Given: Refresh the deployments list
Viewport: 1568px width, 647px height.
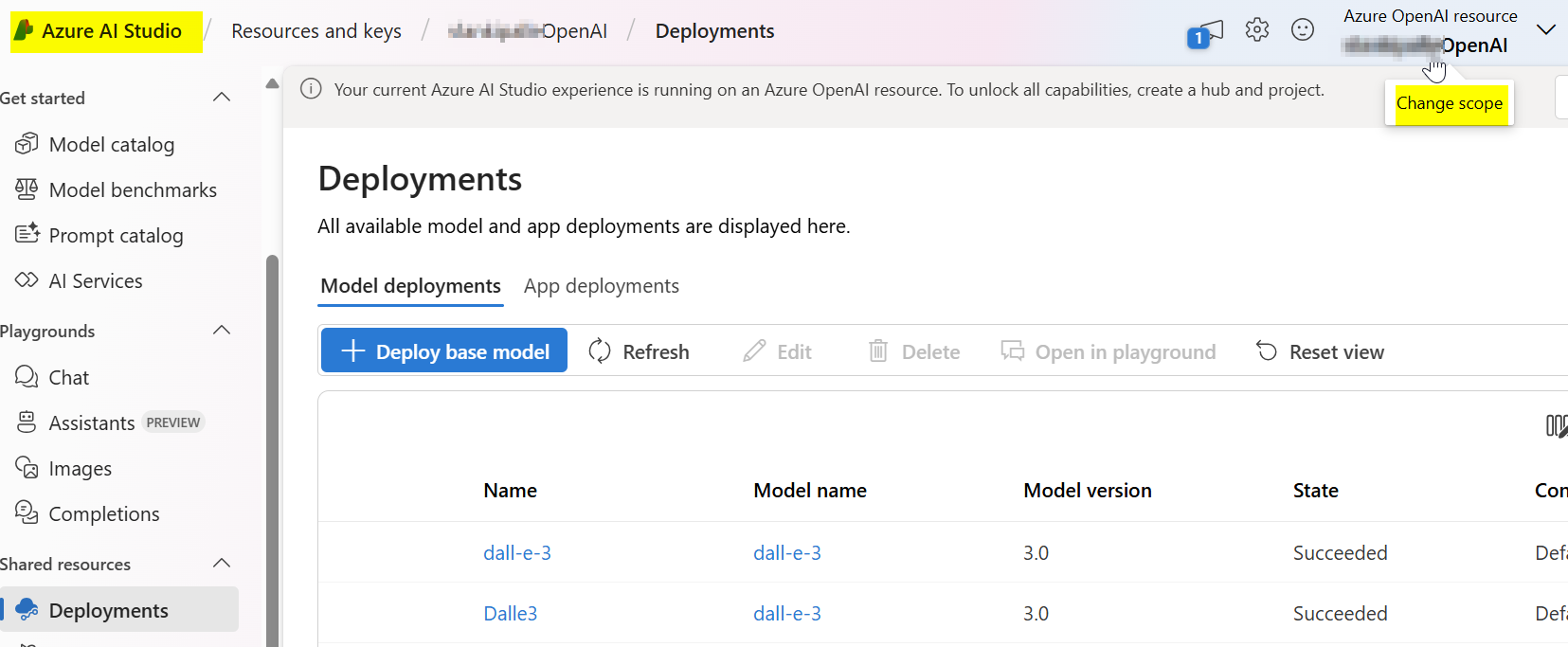Looking at the screenshot, I should coord(639,351).
